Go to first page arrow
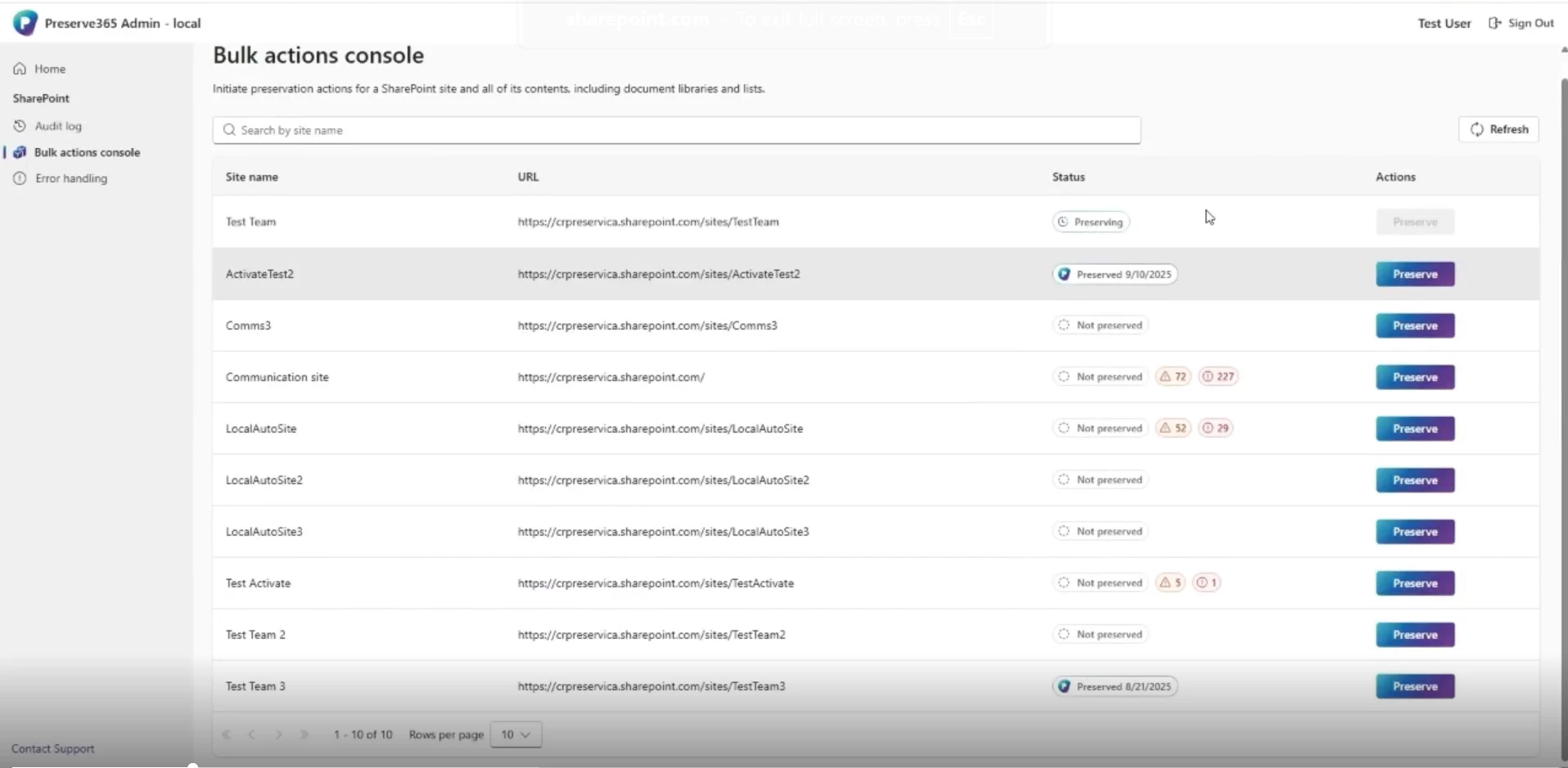Viewport: 1568px width, 768px height. 226,734
